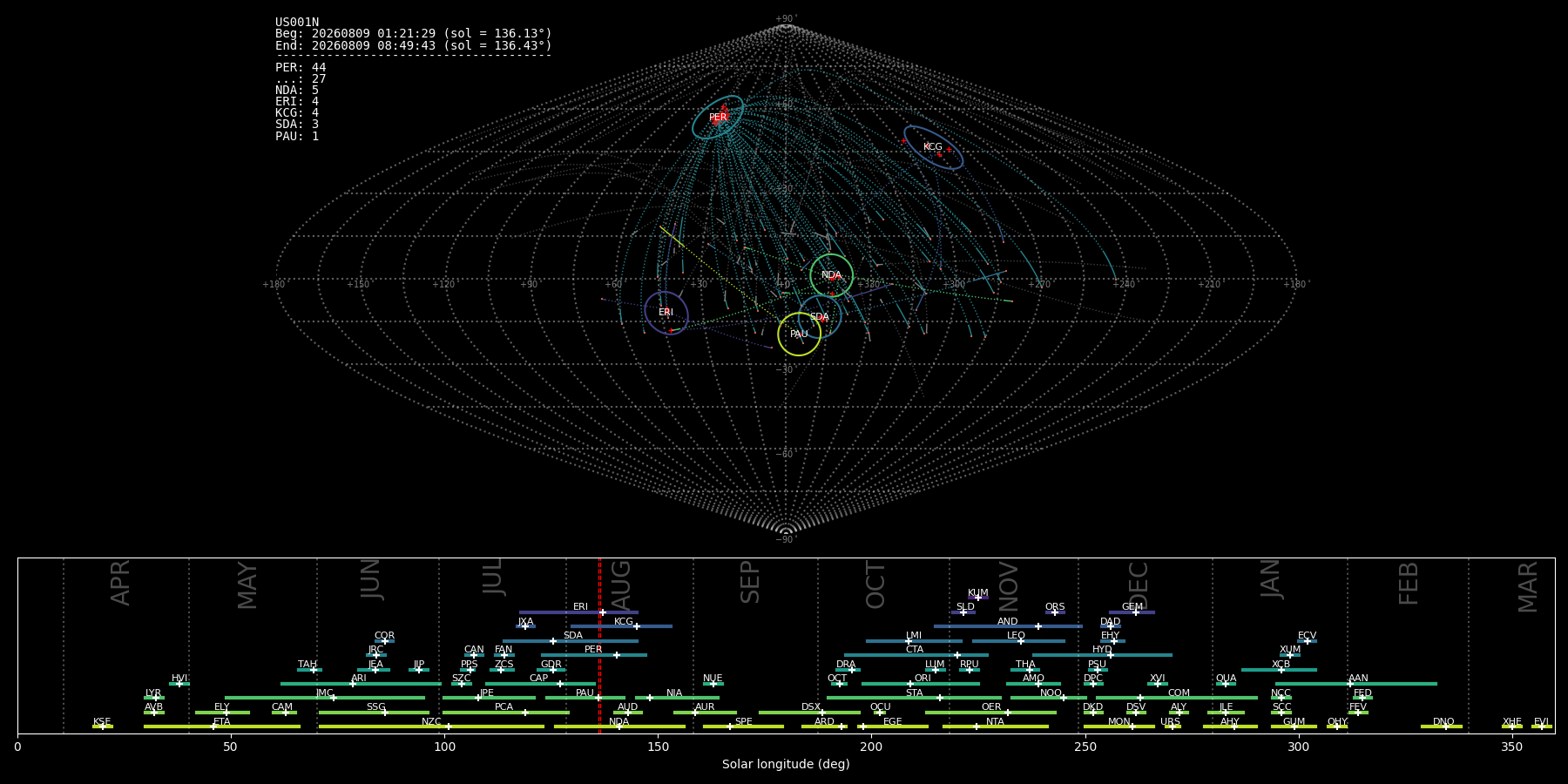Select the KCG radiant ellipse
1568x784 pixels.
coord(933,147)
